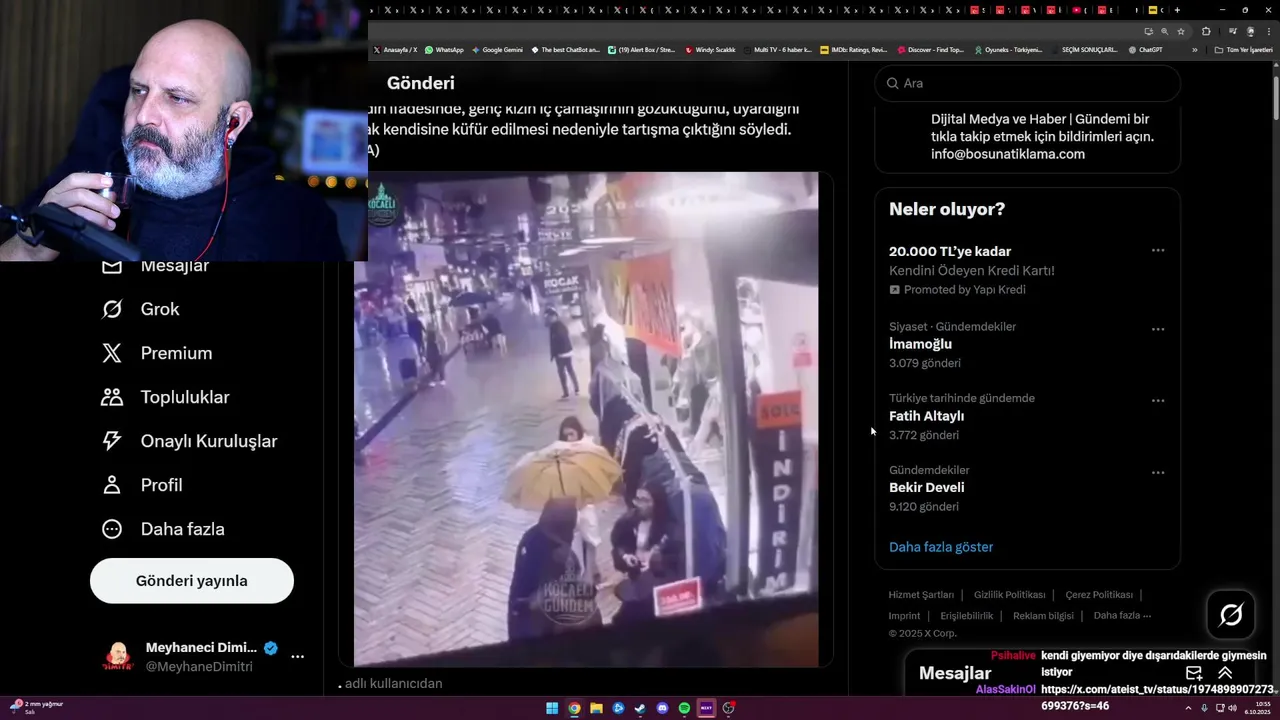The height and width of the screenshot is (720, 1280).
Task: Open IMDb: Ratings bookmark
Action: coord(853,49)
